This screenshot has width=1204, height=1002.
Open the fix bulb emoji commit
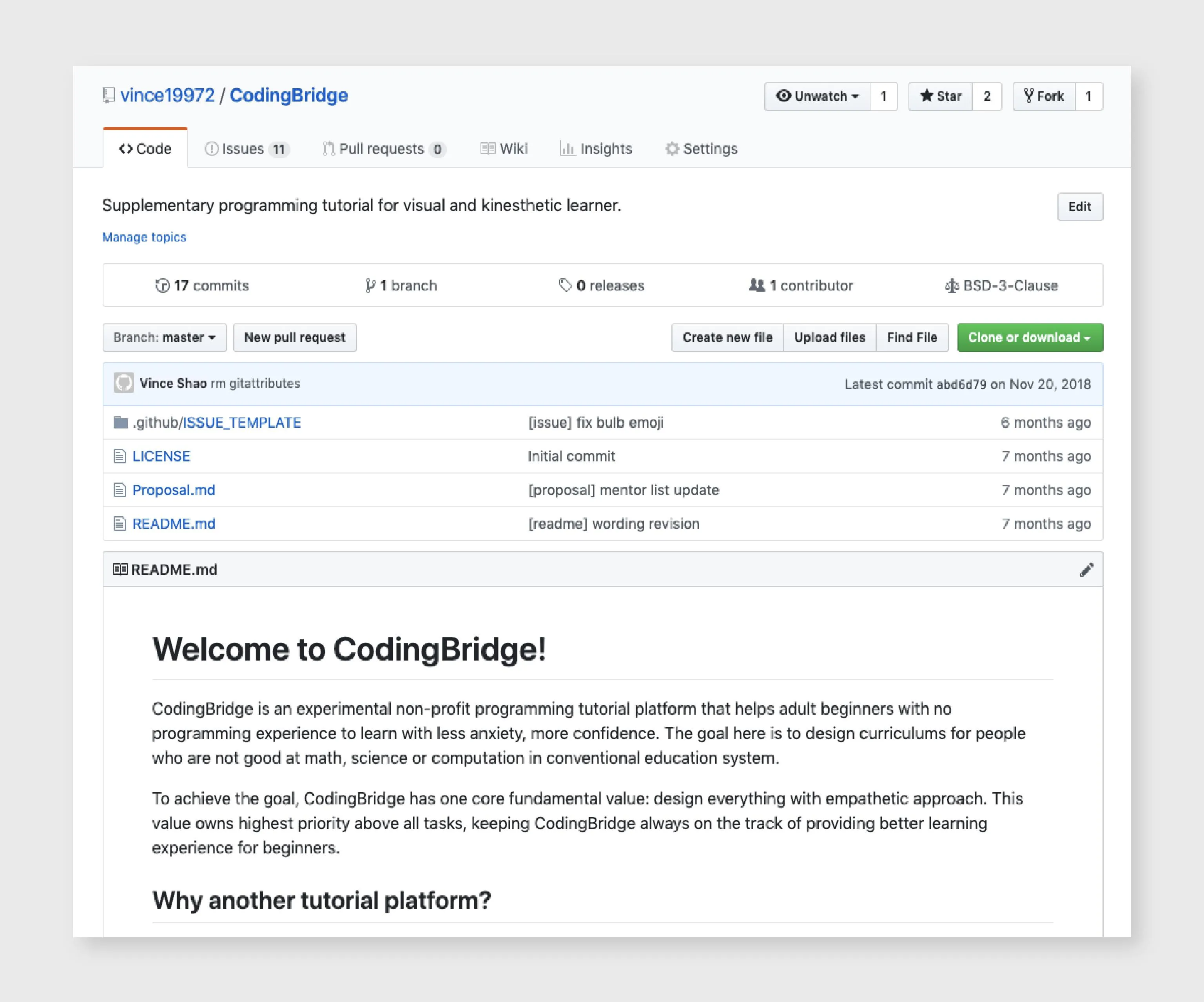[x=596, y=423]
